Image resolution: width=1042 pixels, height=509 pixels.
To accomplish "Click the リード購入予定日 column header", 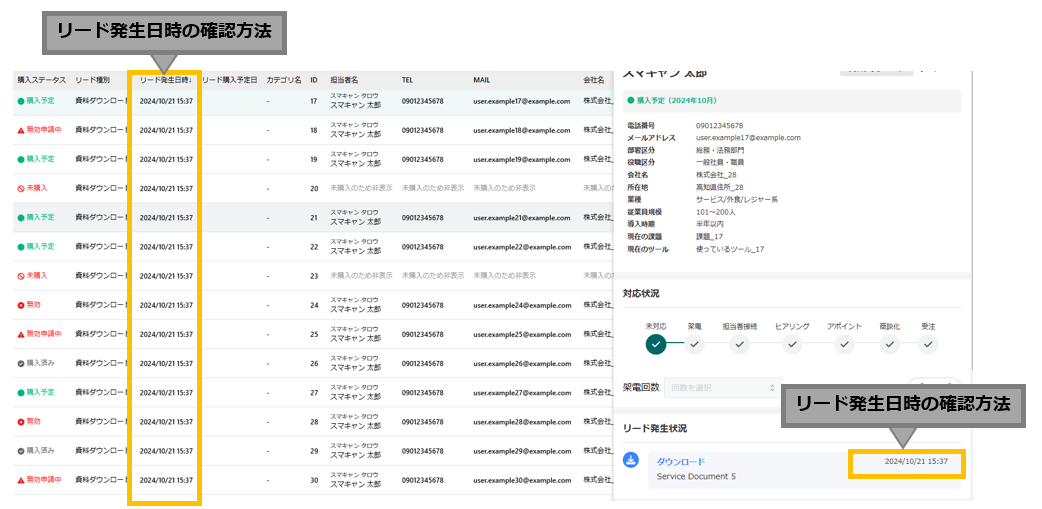I will (x=230, y=79).
